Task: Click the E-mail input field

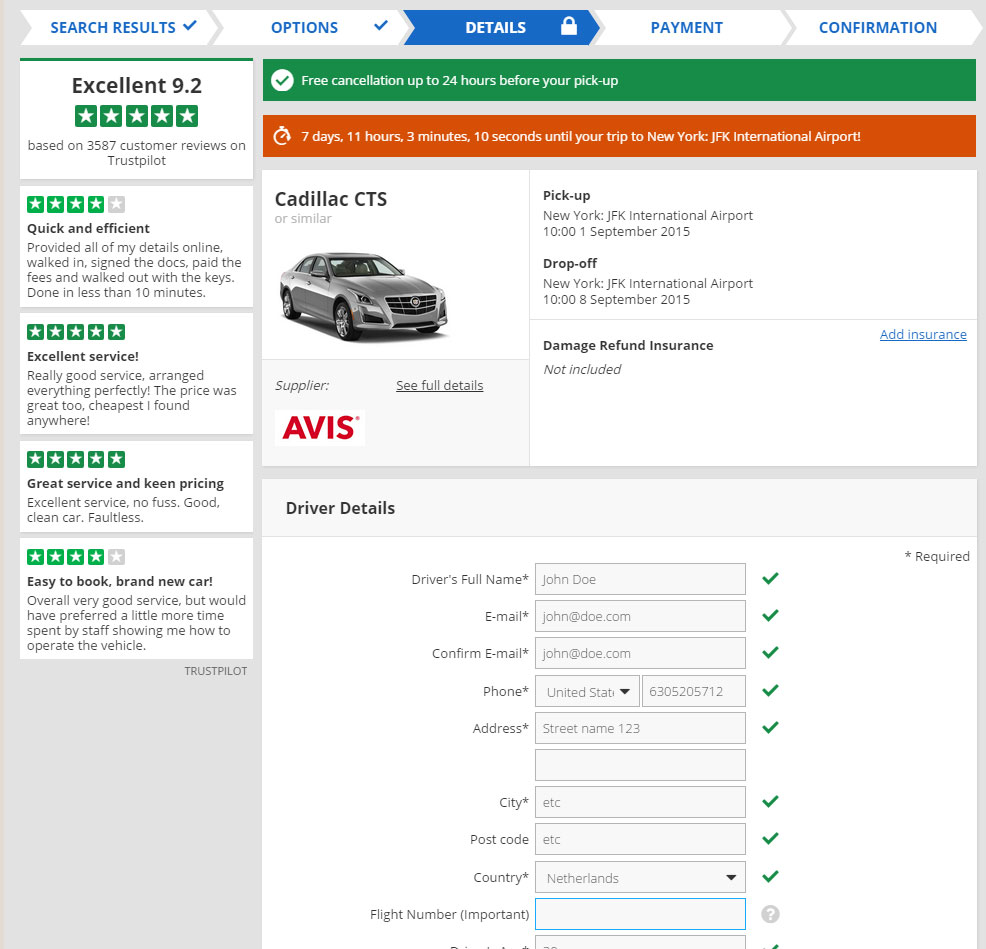Action: 640,616
